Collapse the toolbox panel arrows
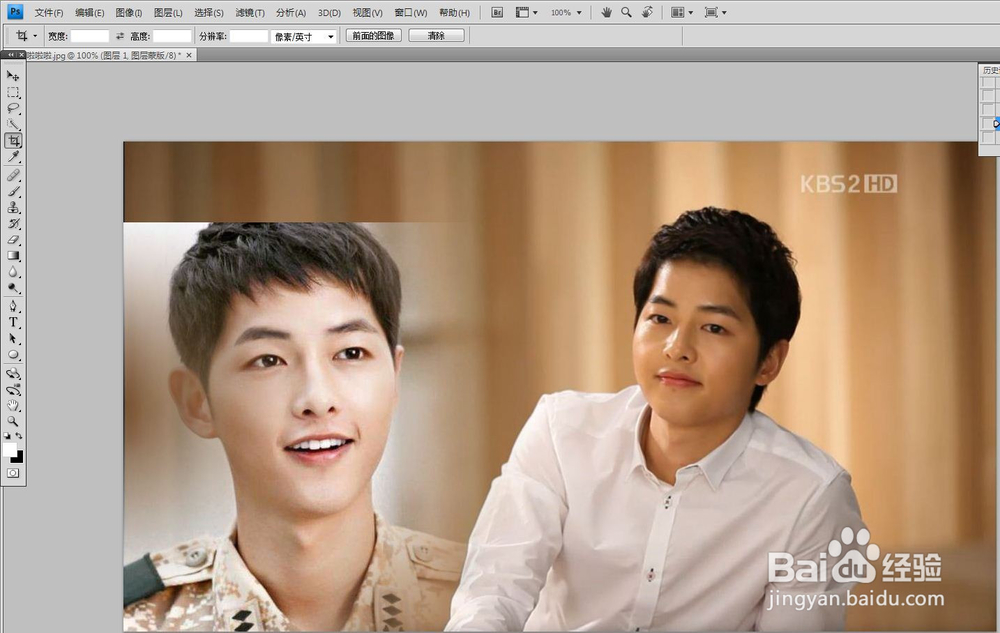 tap(10, 55)
